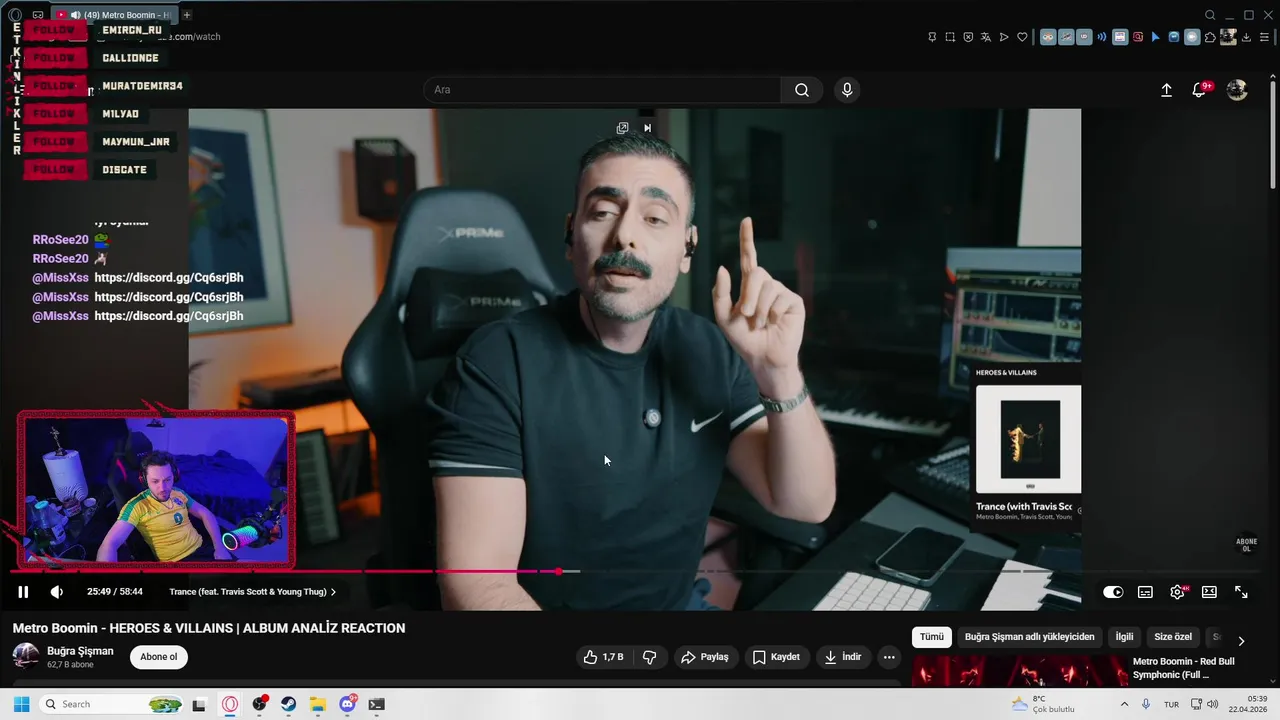This screenshot has width=1280, height=720.
Task: Open the browser extensions puzzle icon
Action: tap(1210, 37)
